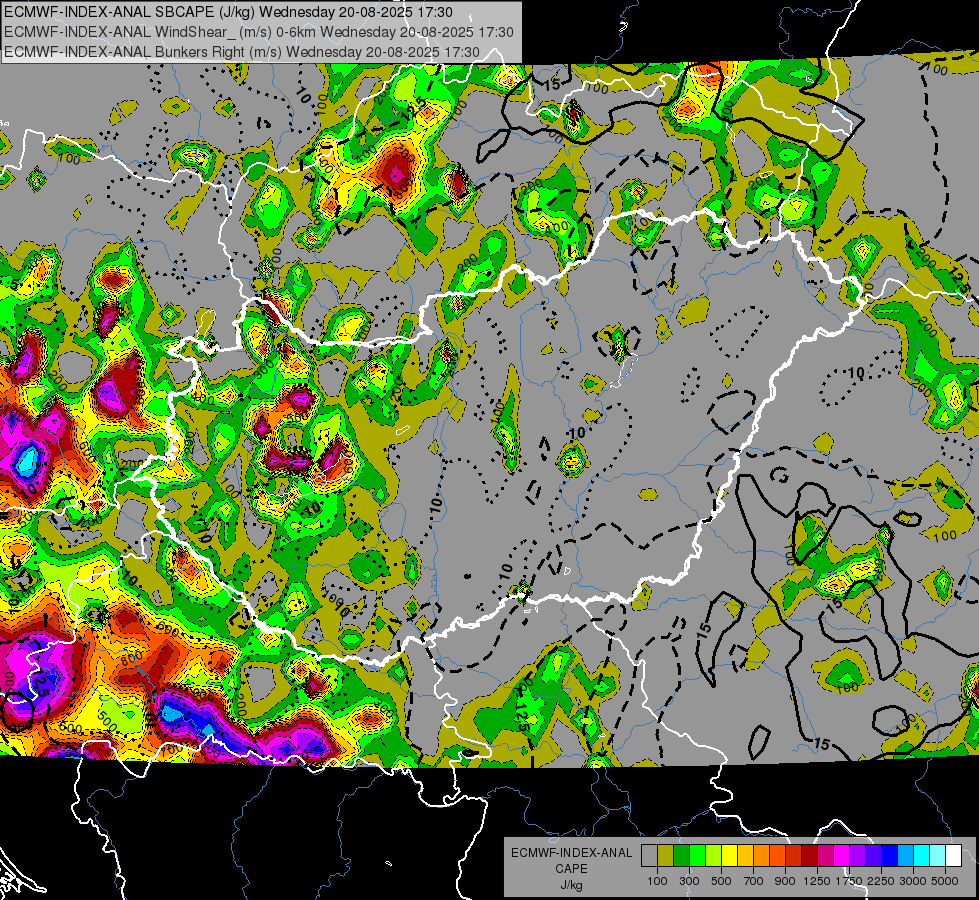Select the pure yellow swatch after 500
This screenshot has height=900, width=979.
(x=729, y=856)
